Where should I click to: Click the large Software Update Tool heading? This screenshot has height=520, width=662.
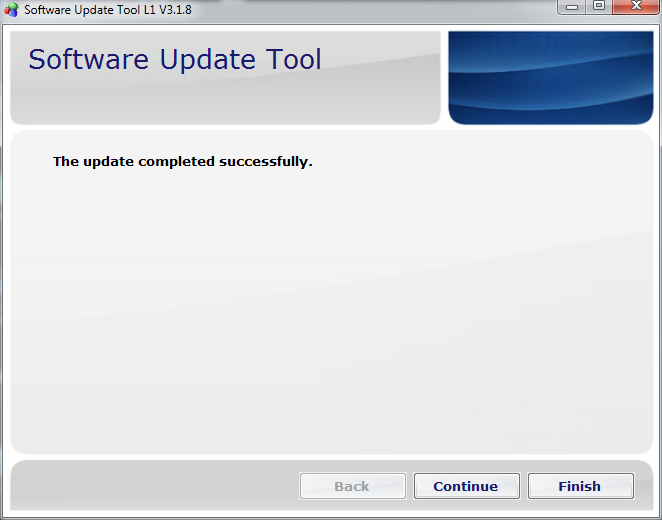174,60
